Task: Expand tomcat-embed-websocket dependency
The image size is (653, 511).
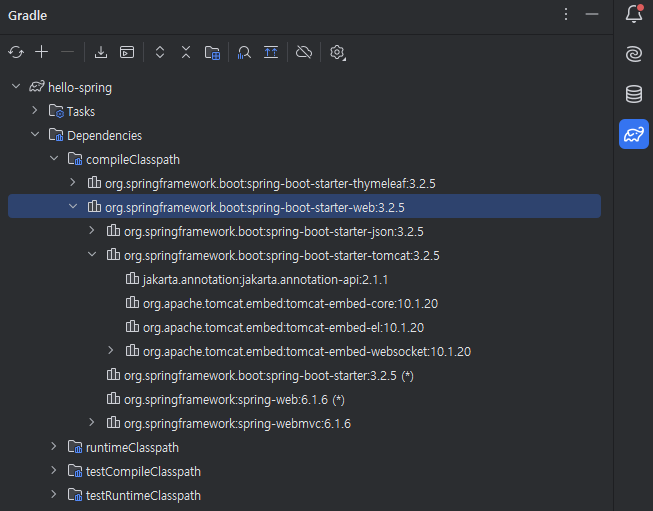Action: tap(111, 350)
